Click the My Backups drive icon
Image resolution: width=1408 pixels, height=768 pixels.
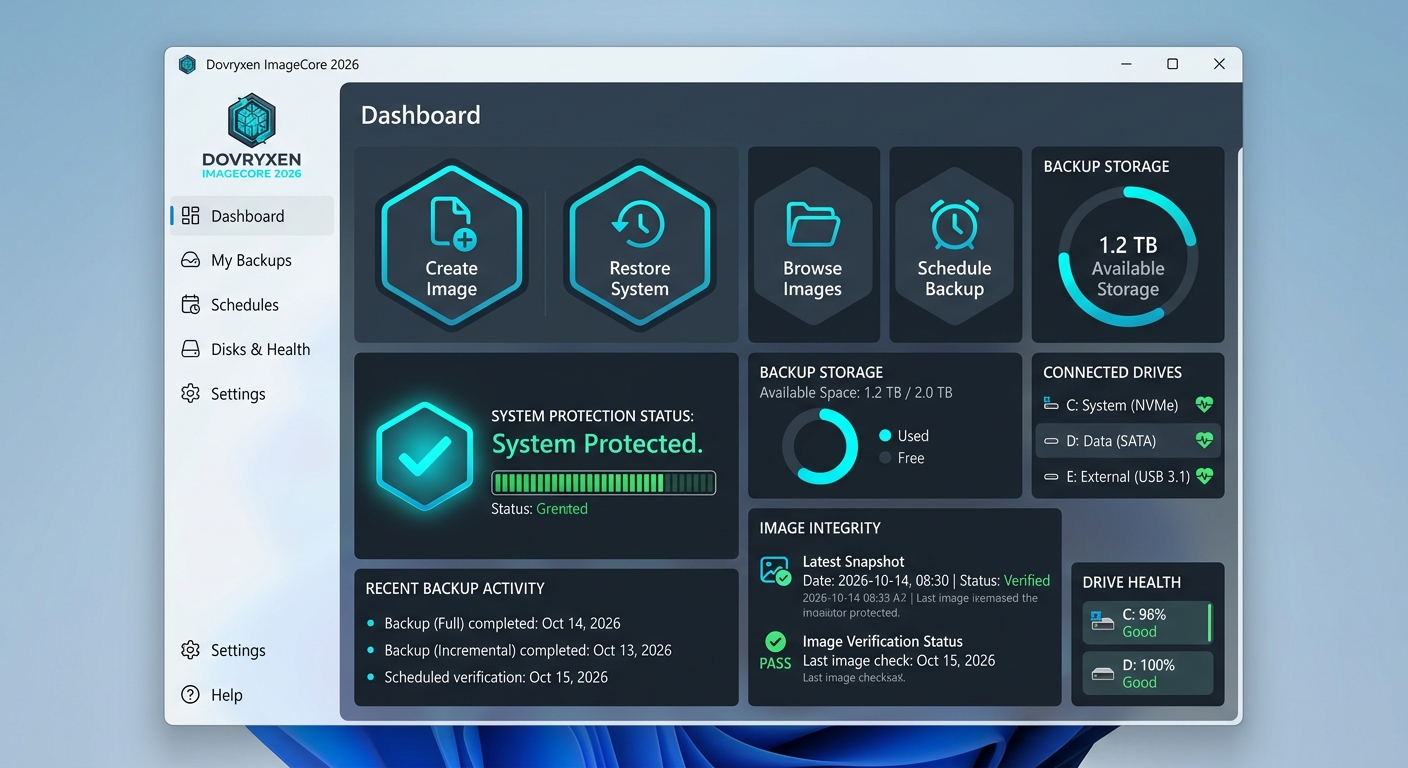[190, 260]
